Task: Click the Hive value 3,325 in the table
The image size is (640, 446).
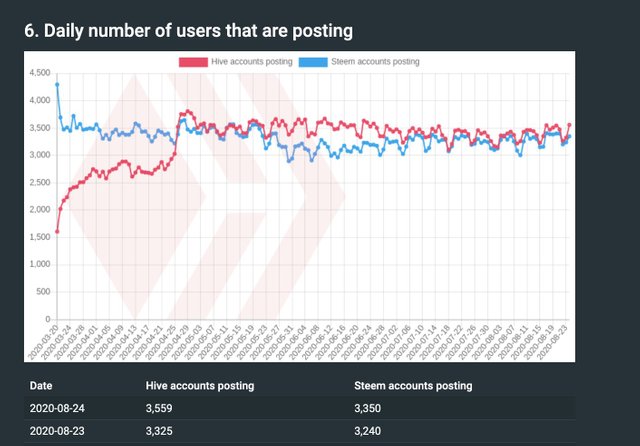Action: pyautogui.click(x=159, y=431)
